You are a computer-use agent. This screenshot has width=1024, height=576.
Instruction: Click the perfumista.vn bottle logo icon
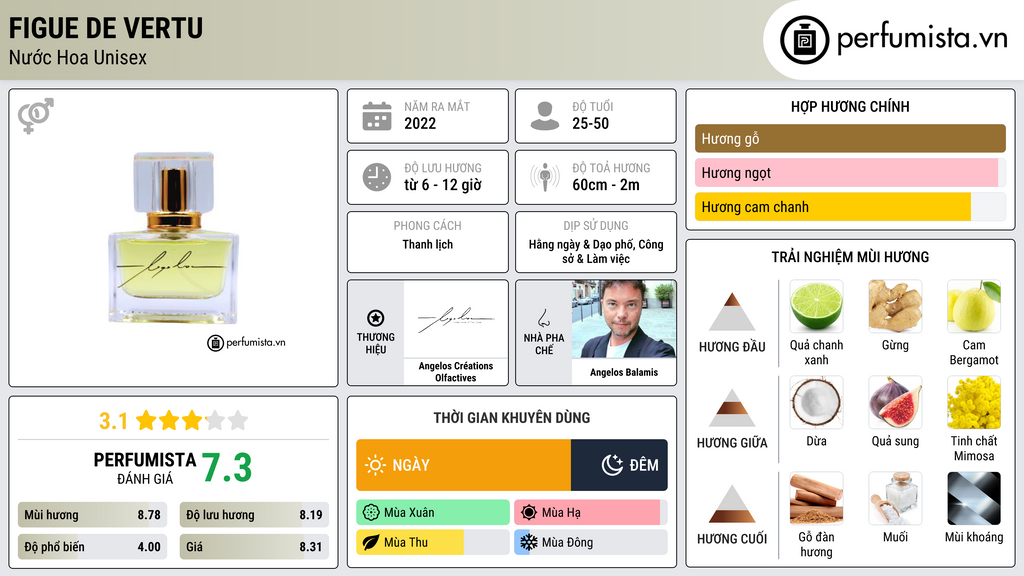pyautogui.click(x=805, y=40)
